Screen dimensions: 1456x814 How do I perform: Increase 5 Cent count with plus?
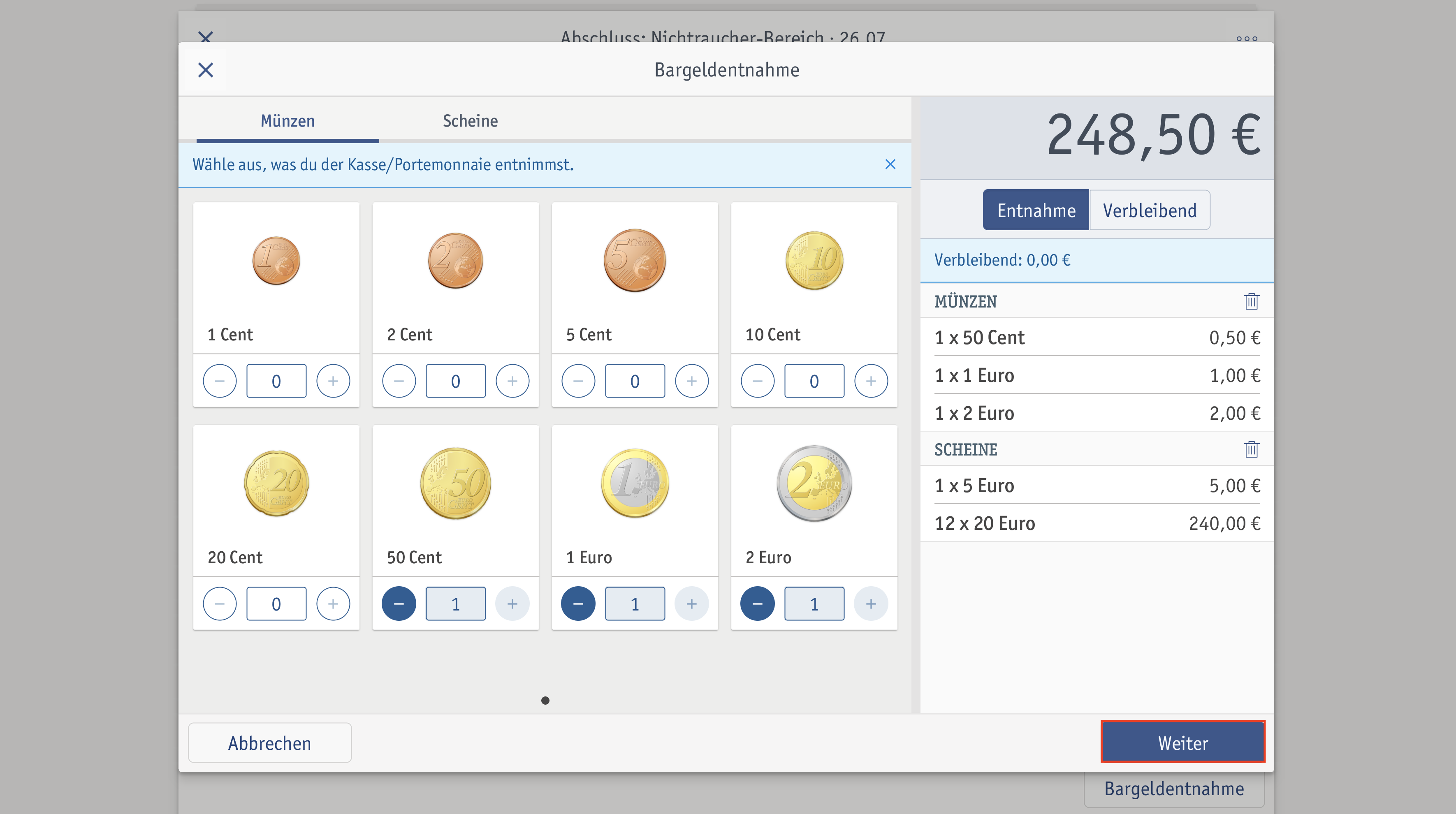[x=692, y=381]
